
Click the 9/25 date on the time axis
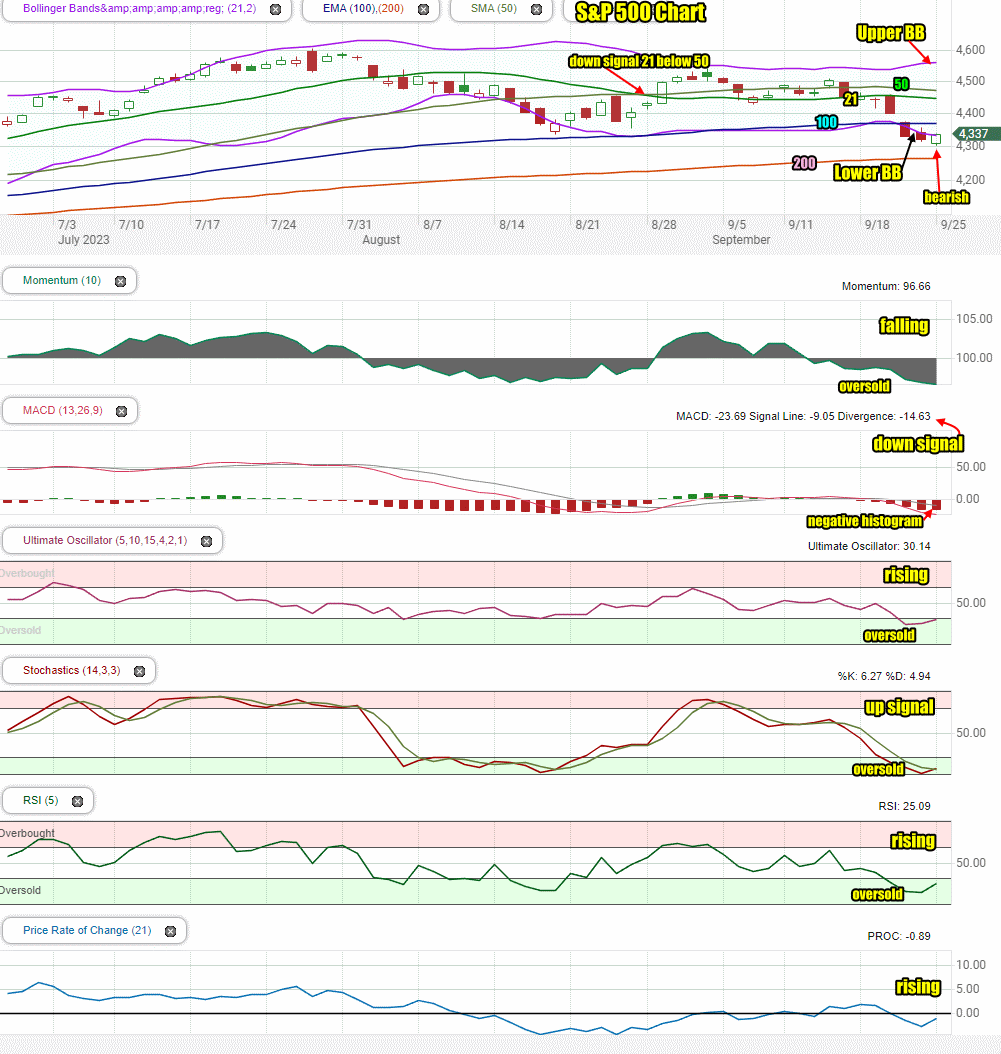click(x=953, y=225)
